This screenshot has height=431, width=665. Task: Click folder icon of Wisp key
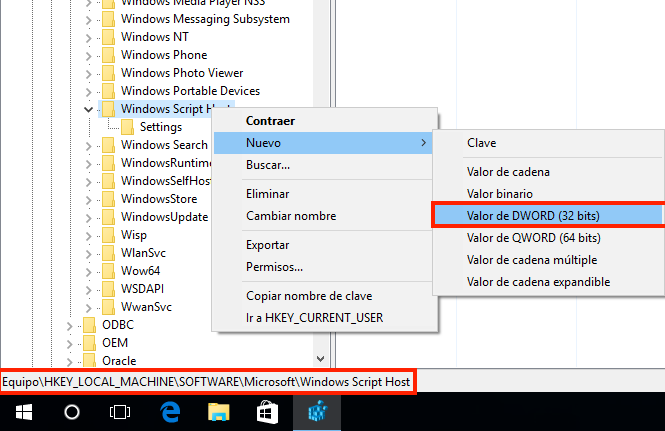(x=108, y=235)
